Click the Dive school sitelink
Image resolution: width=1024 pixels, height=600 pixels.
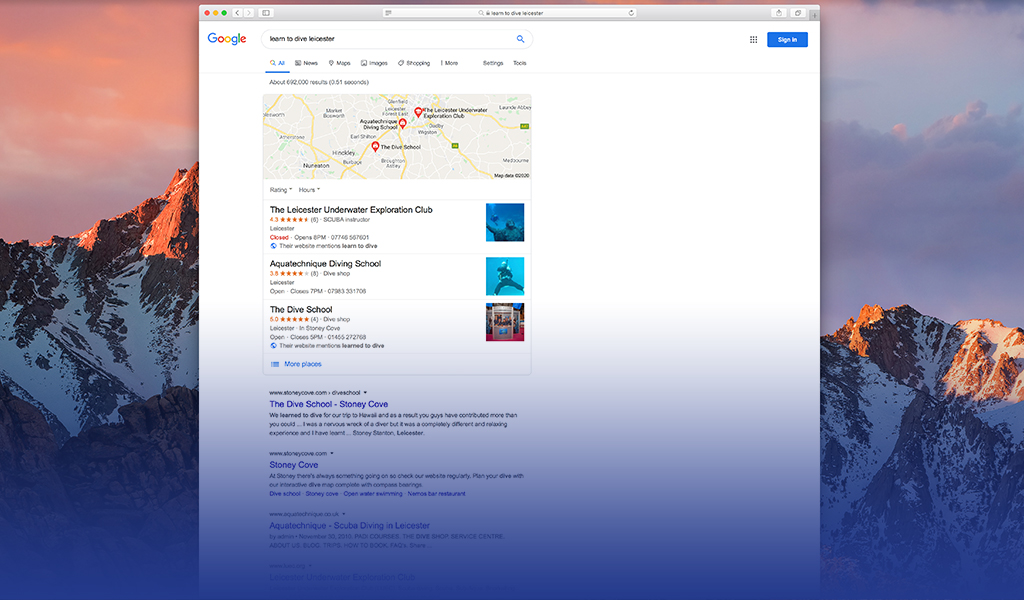[285, 494]
